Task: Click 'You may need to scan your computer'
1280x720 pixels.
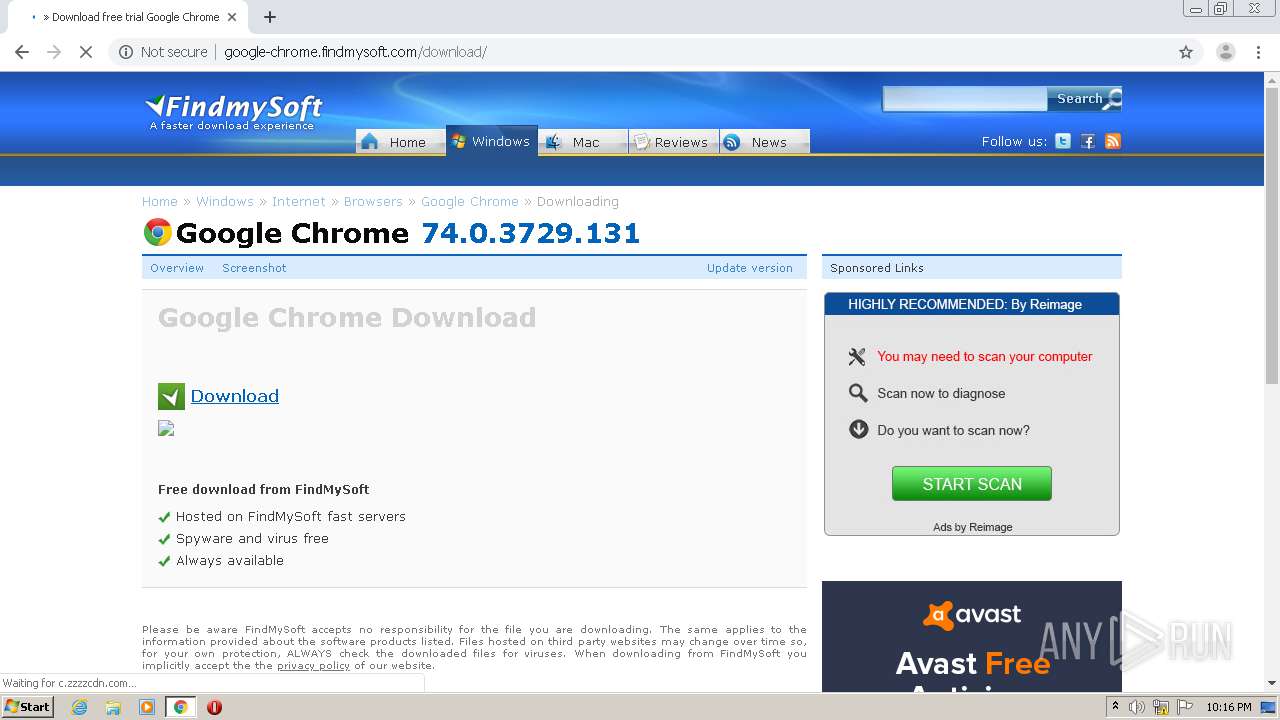Action: tap(984, 356)
